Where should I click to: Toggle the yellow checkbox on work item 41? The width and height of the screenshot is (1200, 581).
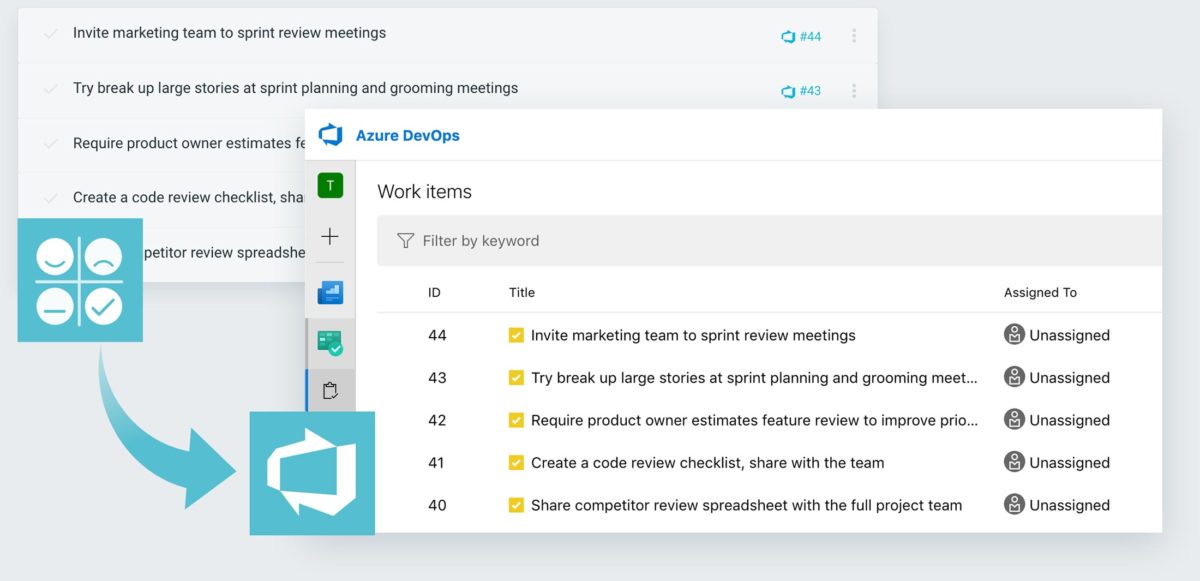[x=517, y=462]
